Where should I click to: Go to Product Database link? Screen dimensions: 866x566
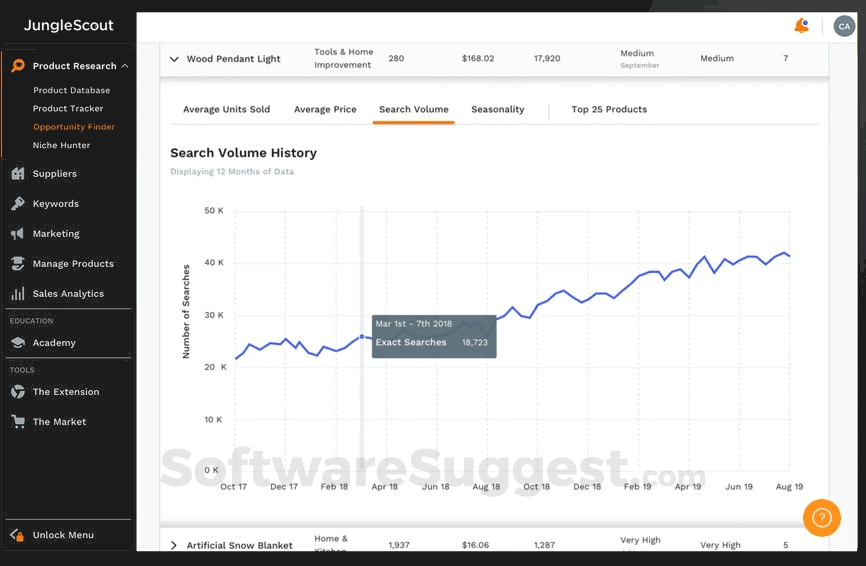[x=72, y=90]
